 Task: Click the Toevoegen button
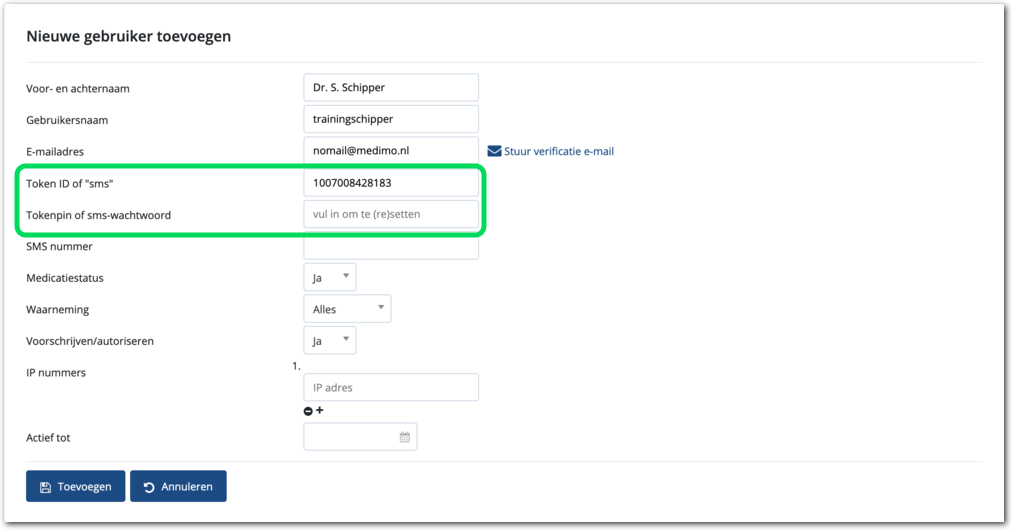[x=76, y=487]
